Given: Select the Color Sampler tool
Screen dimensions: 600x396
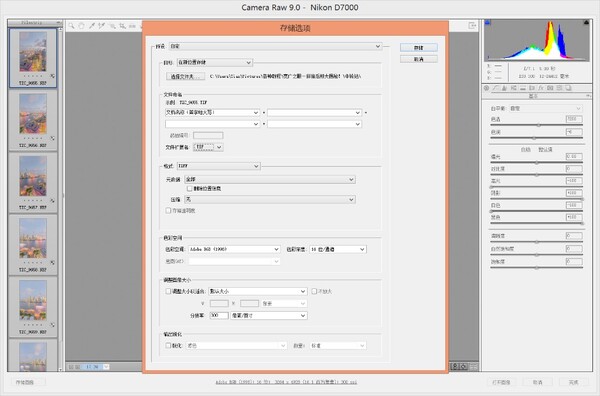Looking at the screenshot, I should click(101, 26).
